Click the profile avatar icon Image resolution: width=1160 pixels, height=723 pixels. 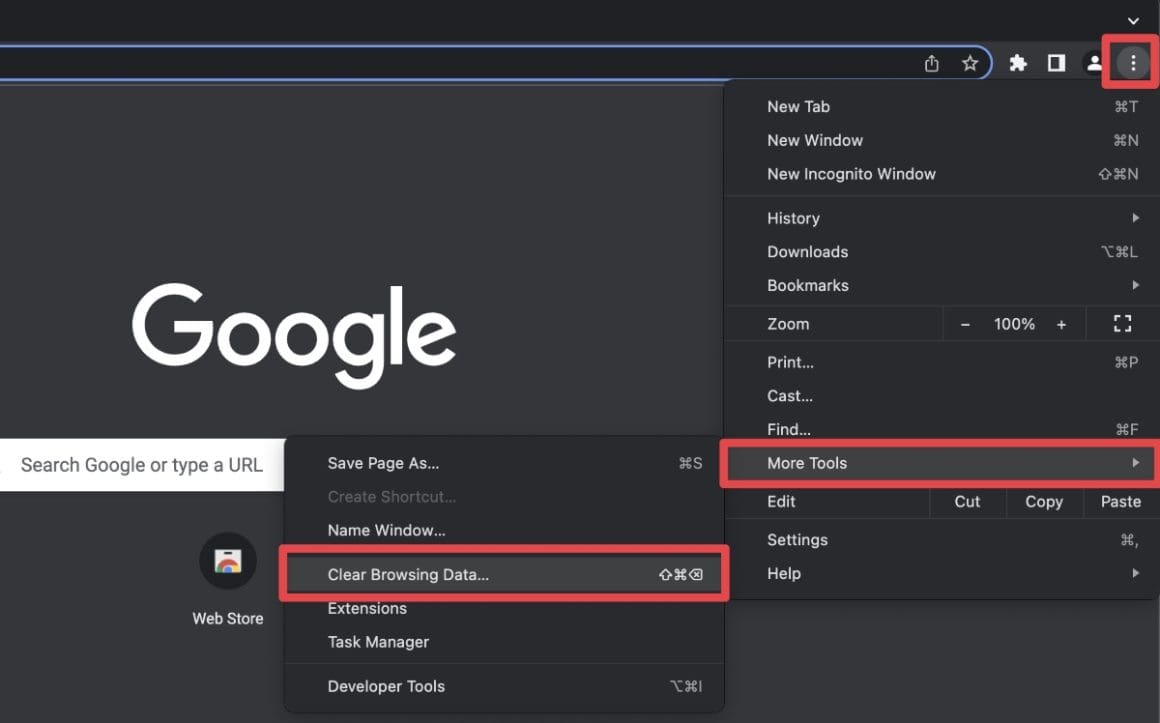[1094, 62]
